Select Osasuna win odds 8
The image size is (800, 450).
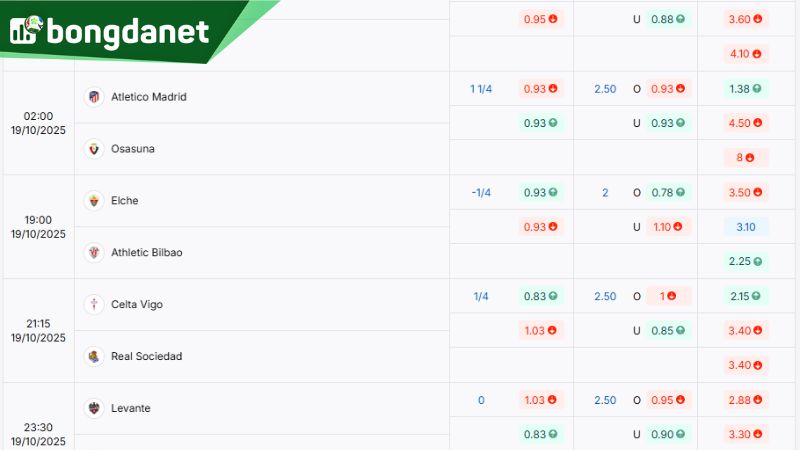(x=746, y=157)
